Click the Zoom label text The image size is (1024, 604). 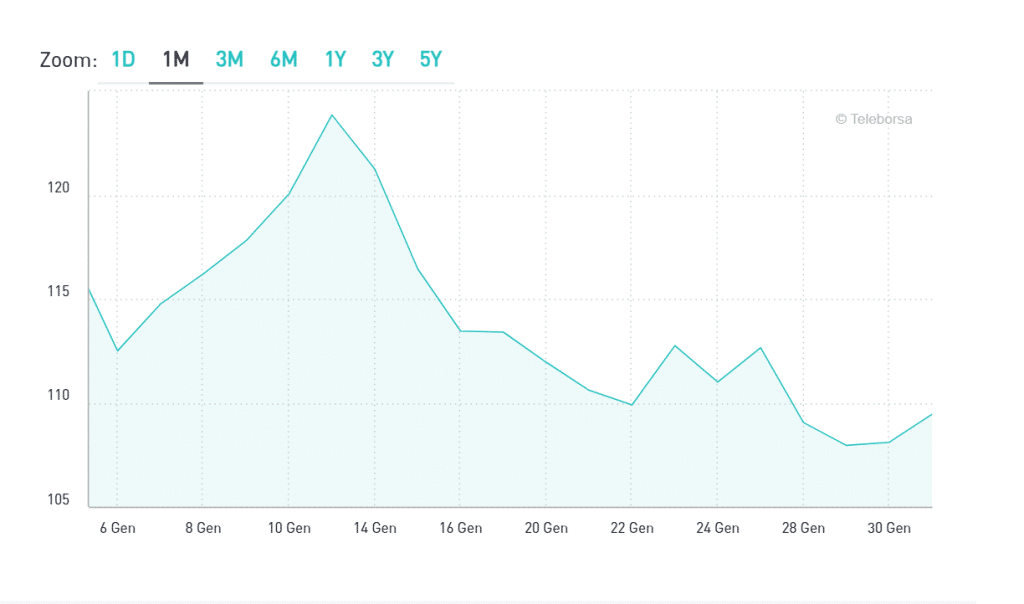(x=68, y=61)
